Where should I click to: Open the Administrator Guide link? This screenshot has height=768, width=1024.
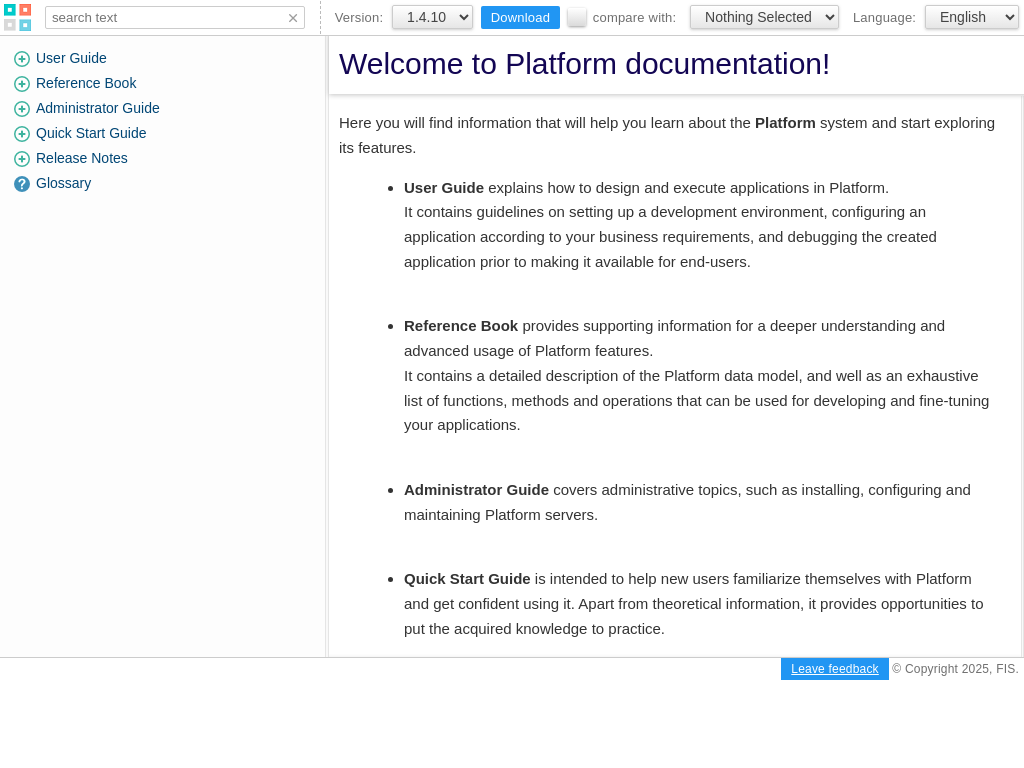pyautogui.click(x=98, y=108)
